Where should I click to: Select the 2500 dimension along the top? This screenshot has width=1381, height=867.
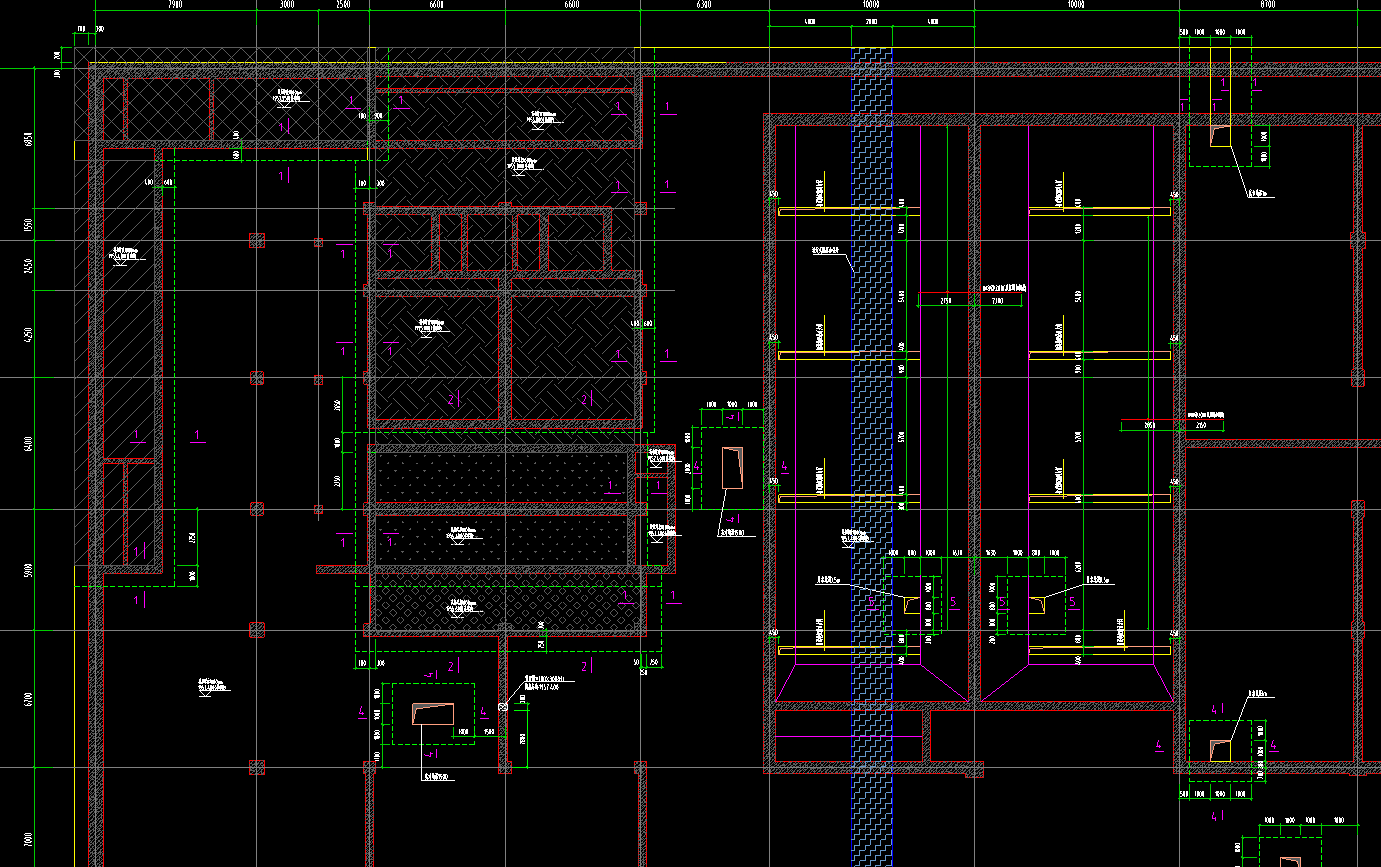tap(344, 5)
